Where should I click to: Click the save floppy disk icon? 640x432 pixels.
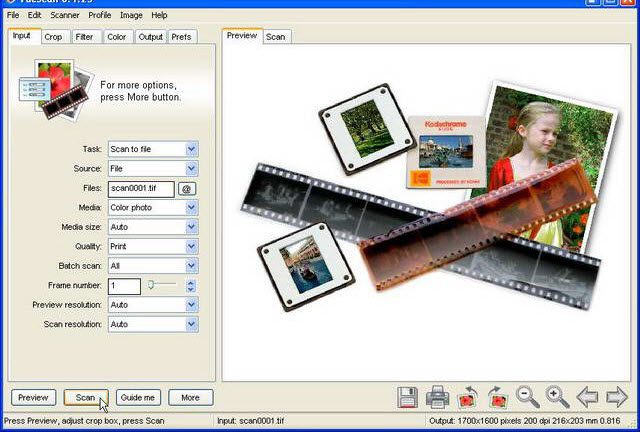407,397
